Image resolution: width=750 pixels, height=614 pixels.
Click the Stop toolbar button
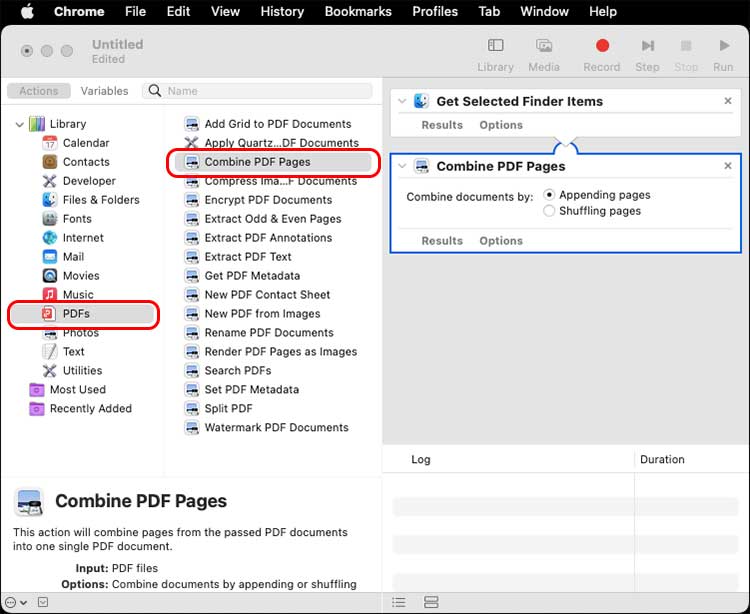tap(686, 55)
